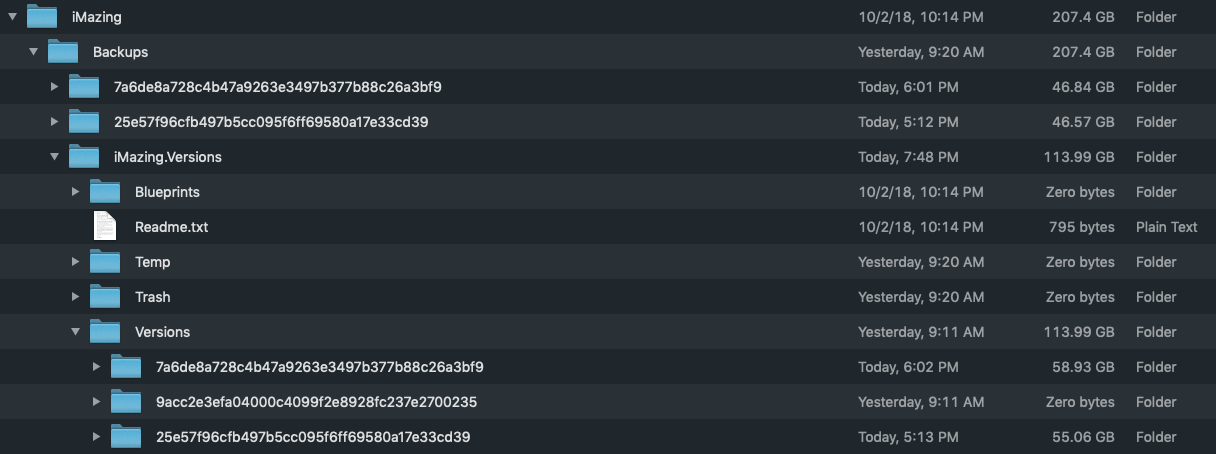Expand the Trash folder disclosure triangle

[76, 297]
